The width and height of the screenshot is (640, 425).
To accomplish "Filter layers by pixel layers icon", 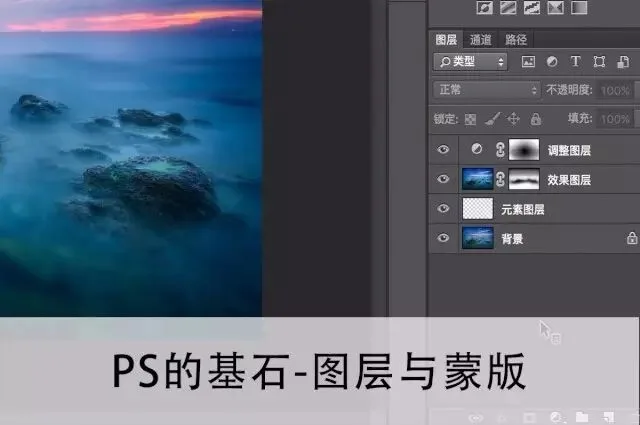I will click(x=528, y=62).
